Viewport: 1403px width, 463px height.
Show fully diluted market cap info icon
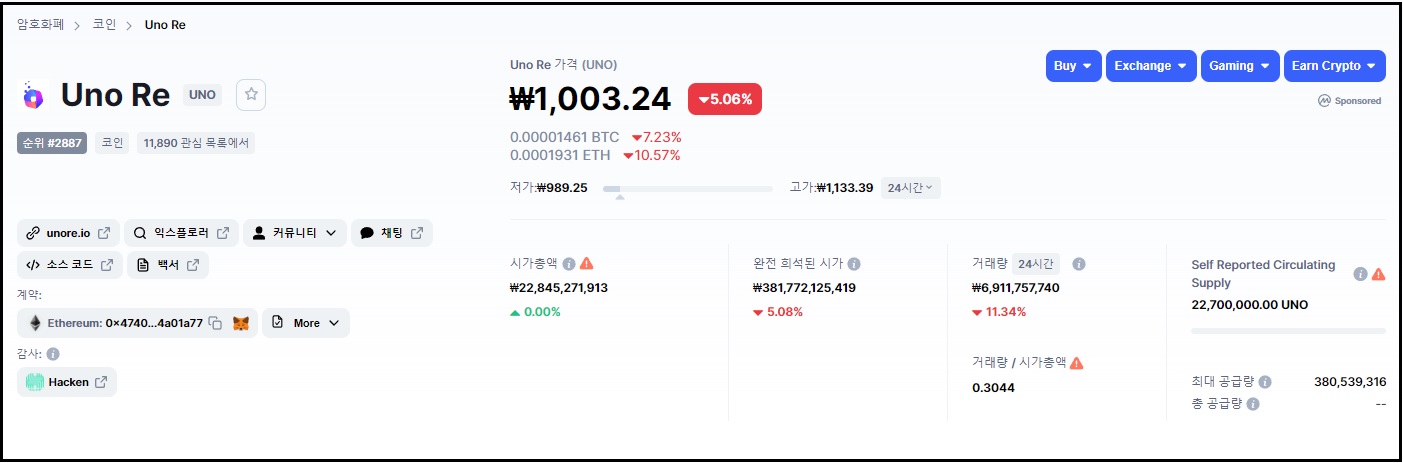(x=854, y=264)
